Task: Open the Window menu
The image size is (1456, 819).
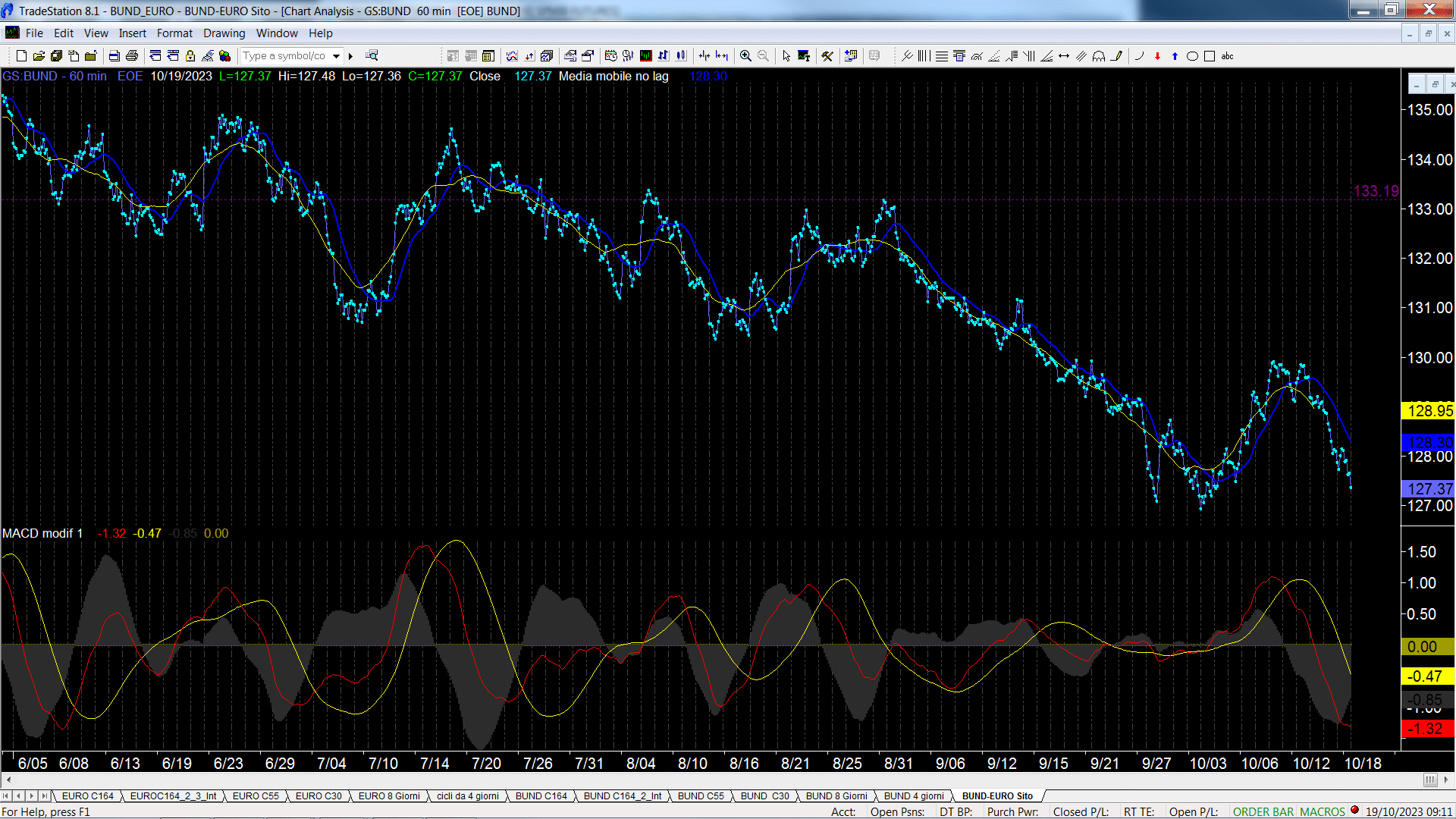Action: [x=277, y=33]
